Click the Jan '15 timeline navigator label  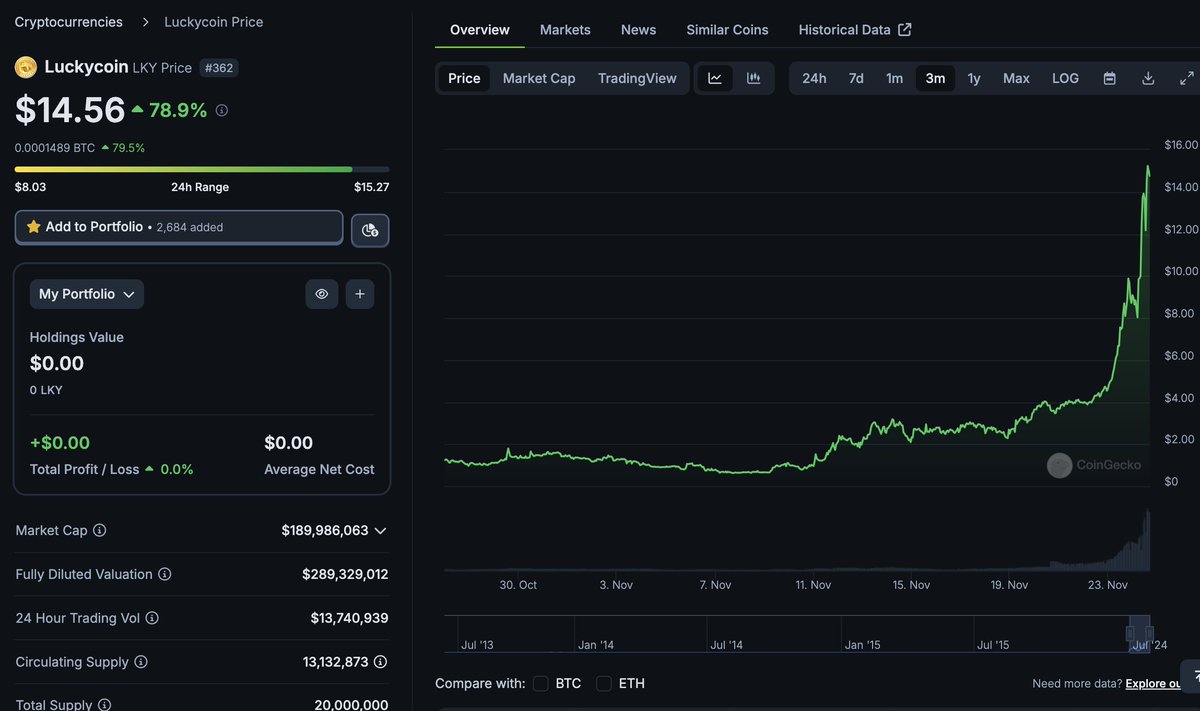point(862,645)
